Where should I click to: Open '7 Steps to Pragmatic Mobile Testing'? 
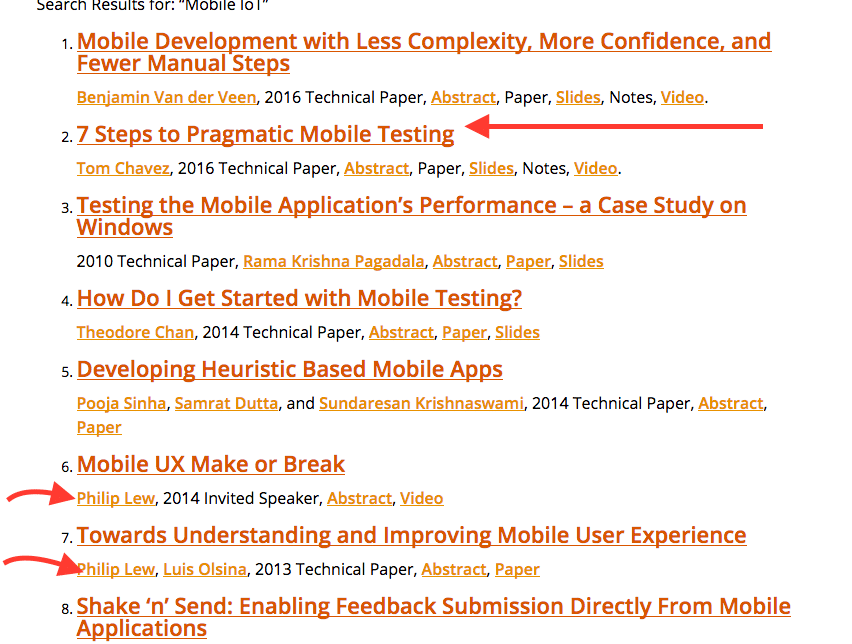pyautogui.click(x=265, y=134)
